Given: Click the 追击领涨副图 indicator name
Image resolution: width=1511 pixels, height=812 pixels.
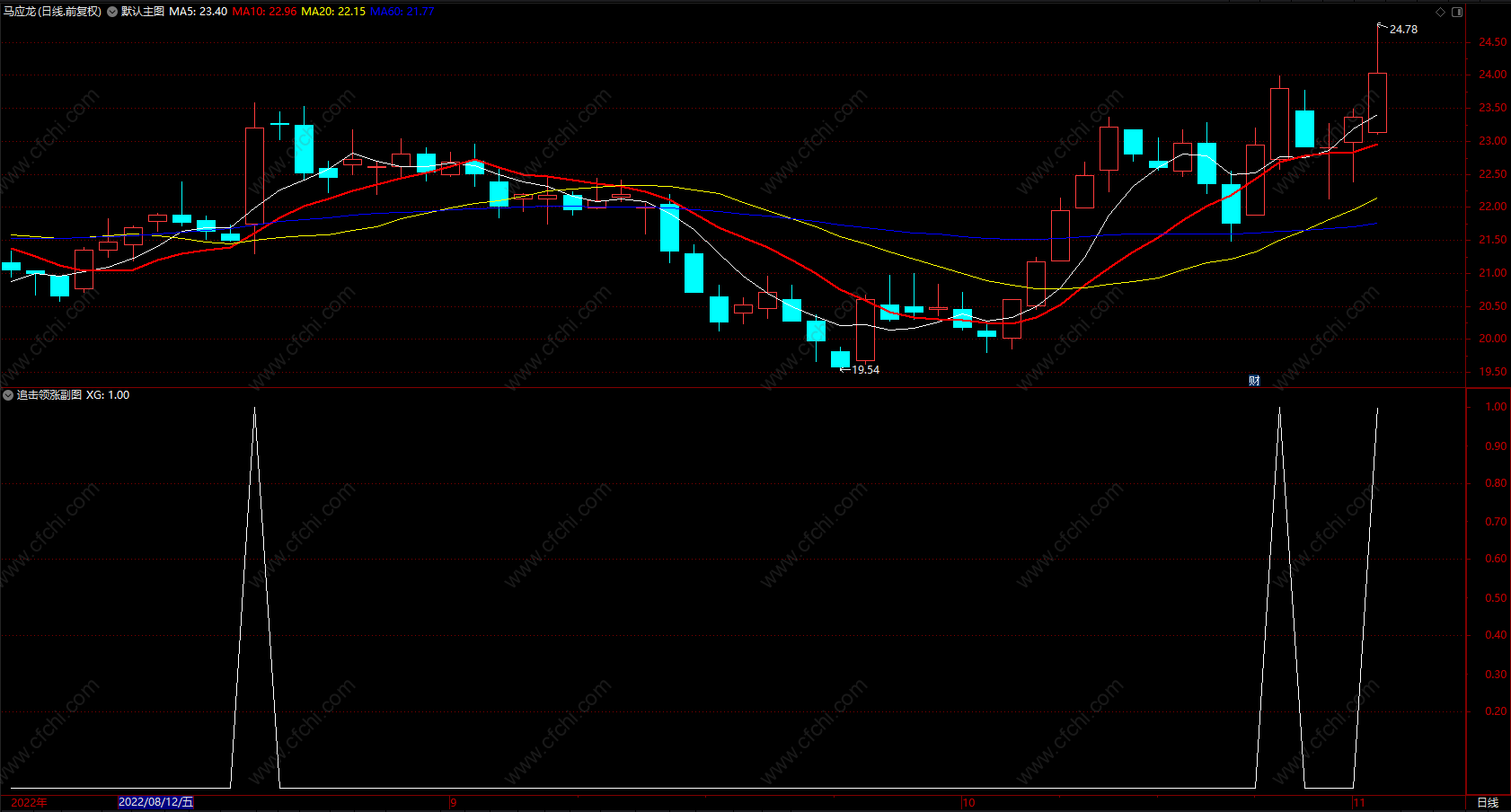Looking at the screenshot, I should 49,395.
